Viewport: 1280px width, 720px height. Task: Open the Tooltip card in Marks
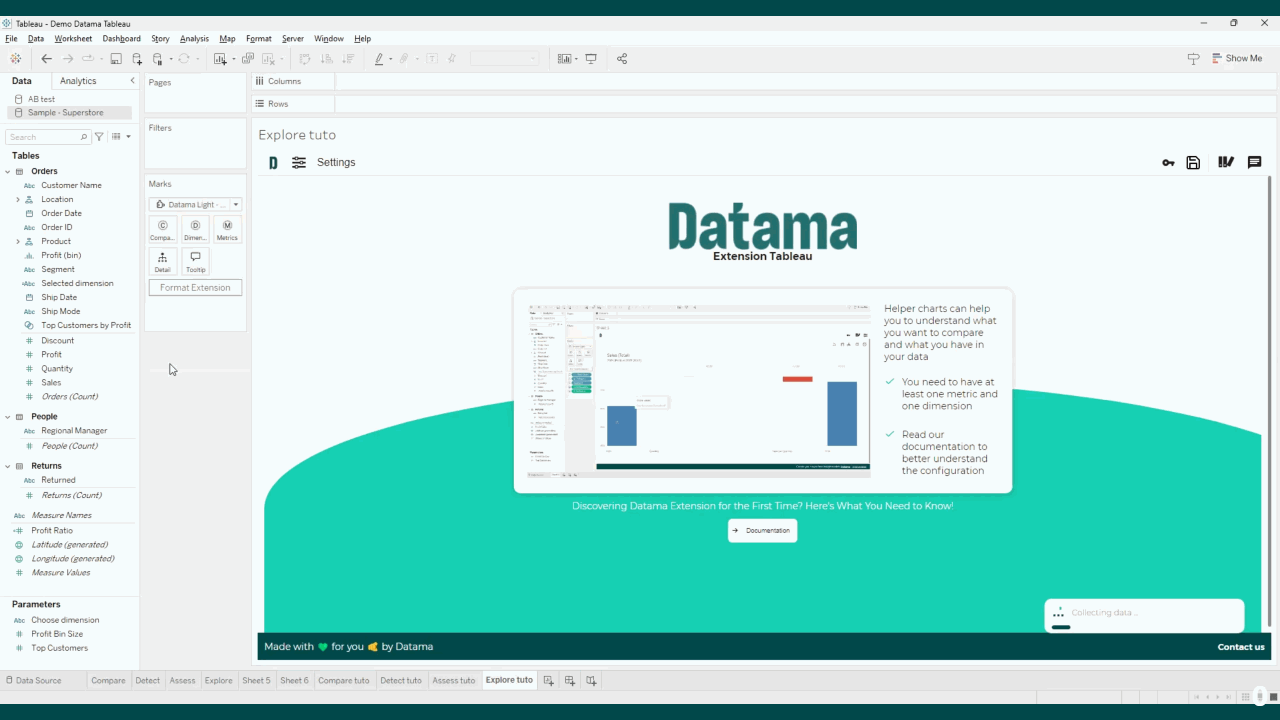click(x=195, y=262)
